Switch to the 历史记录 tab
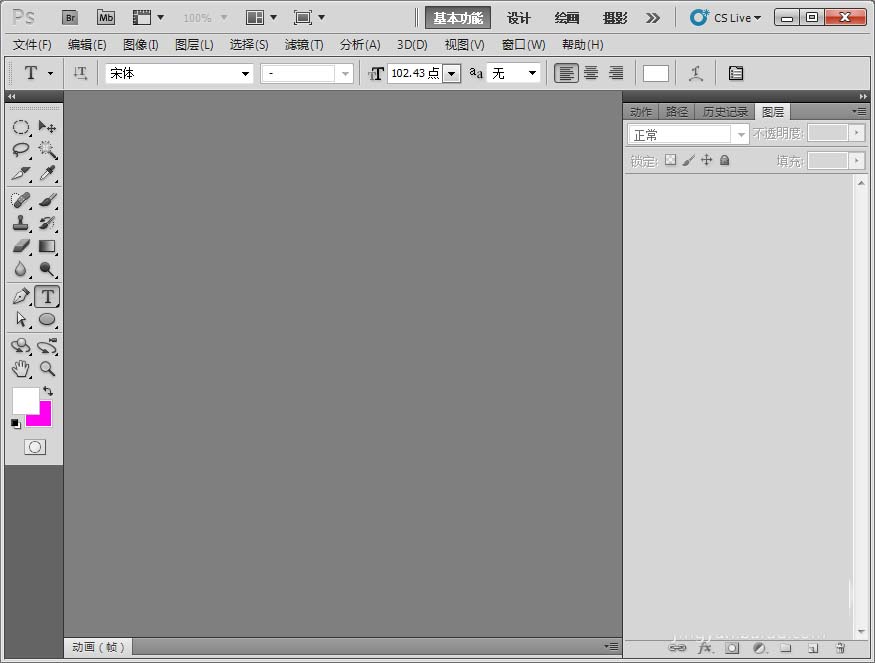 pyautogui.click(x=724, y=112)
